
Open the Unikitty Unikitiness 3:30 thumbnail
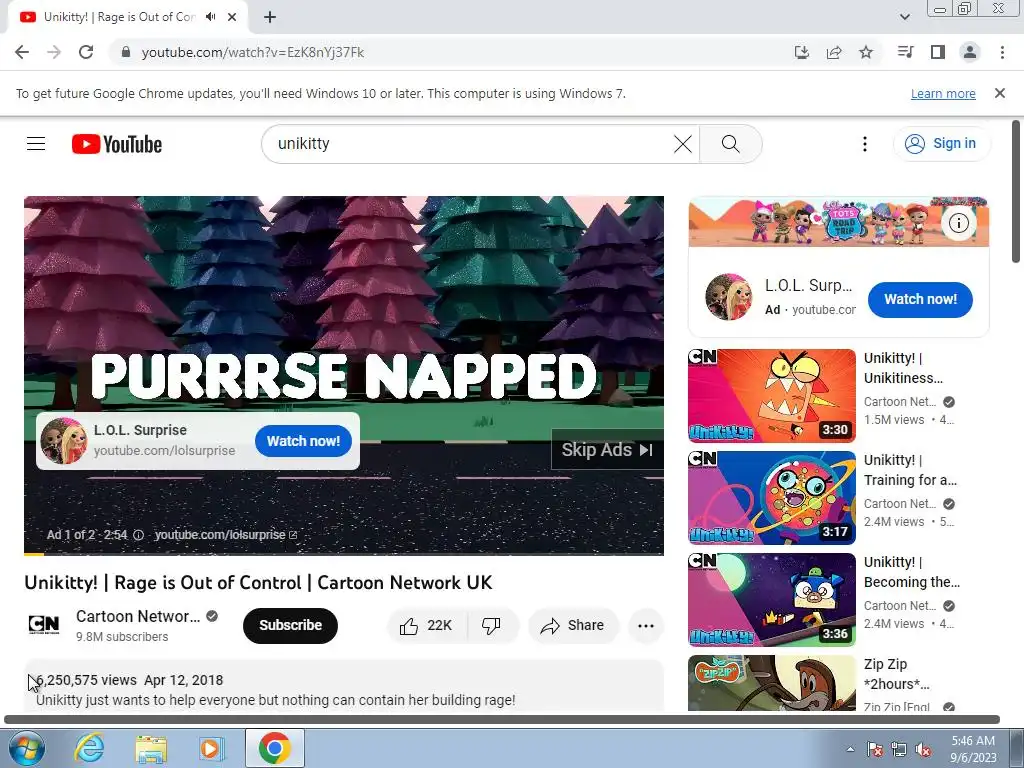[772, 396]
